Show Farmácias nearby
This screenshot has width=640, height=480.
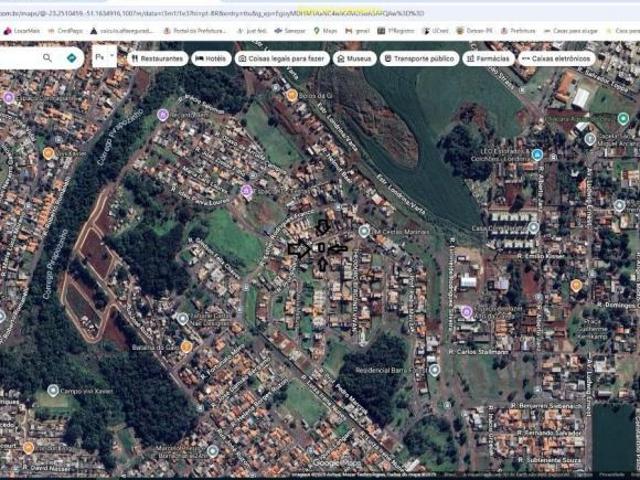click(489, 59)
